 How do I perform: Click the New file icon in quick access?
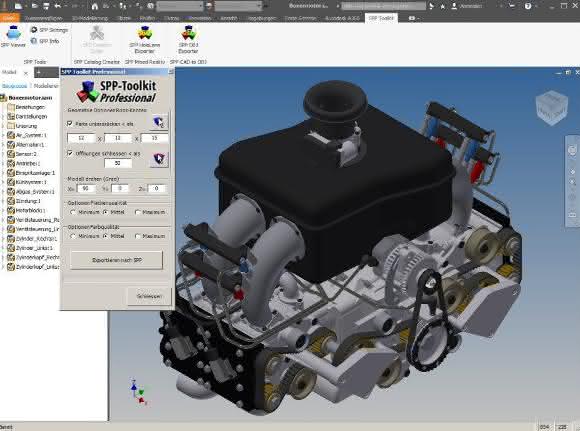coord(18,6)
